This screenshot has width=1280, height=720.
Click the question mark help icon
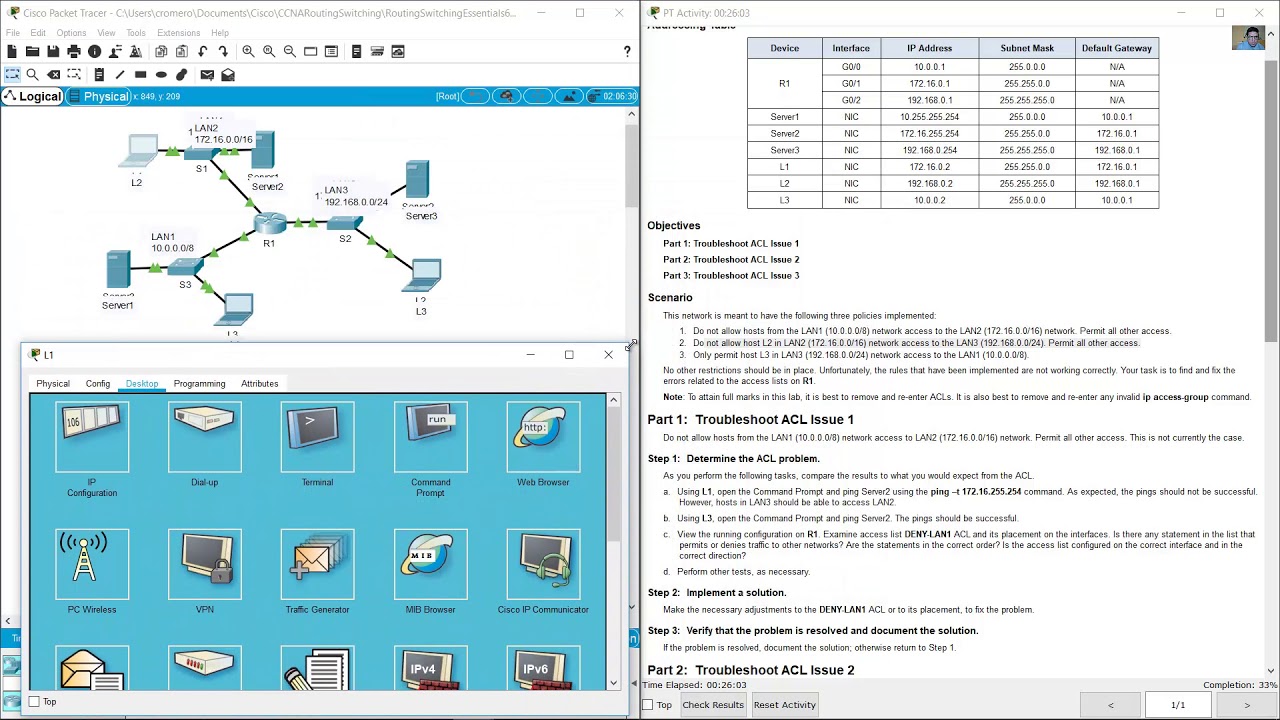point(627,51)
